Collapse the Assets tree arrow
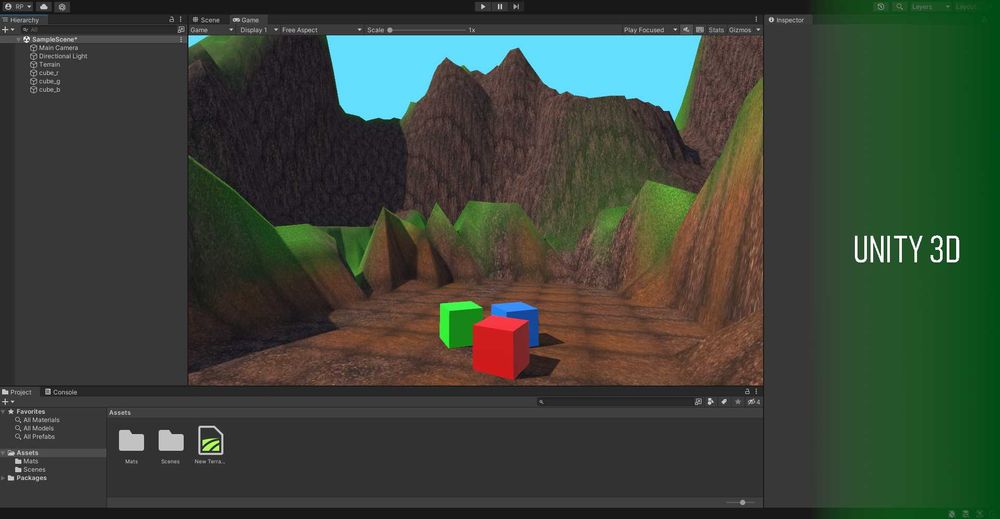The width and height of the screenshot is (1000, 519). 3,453
